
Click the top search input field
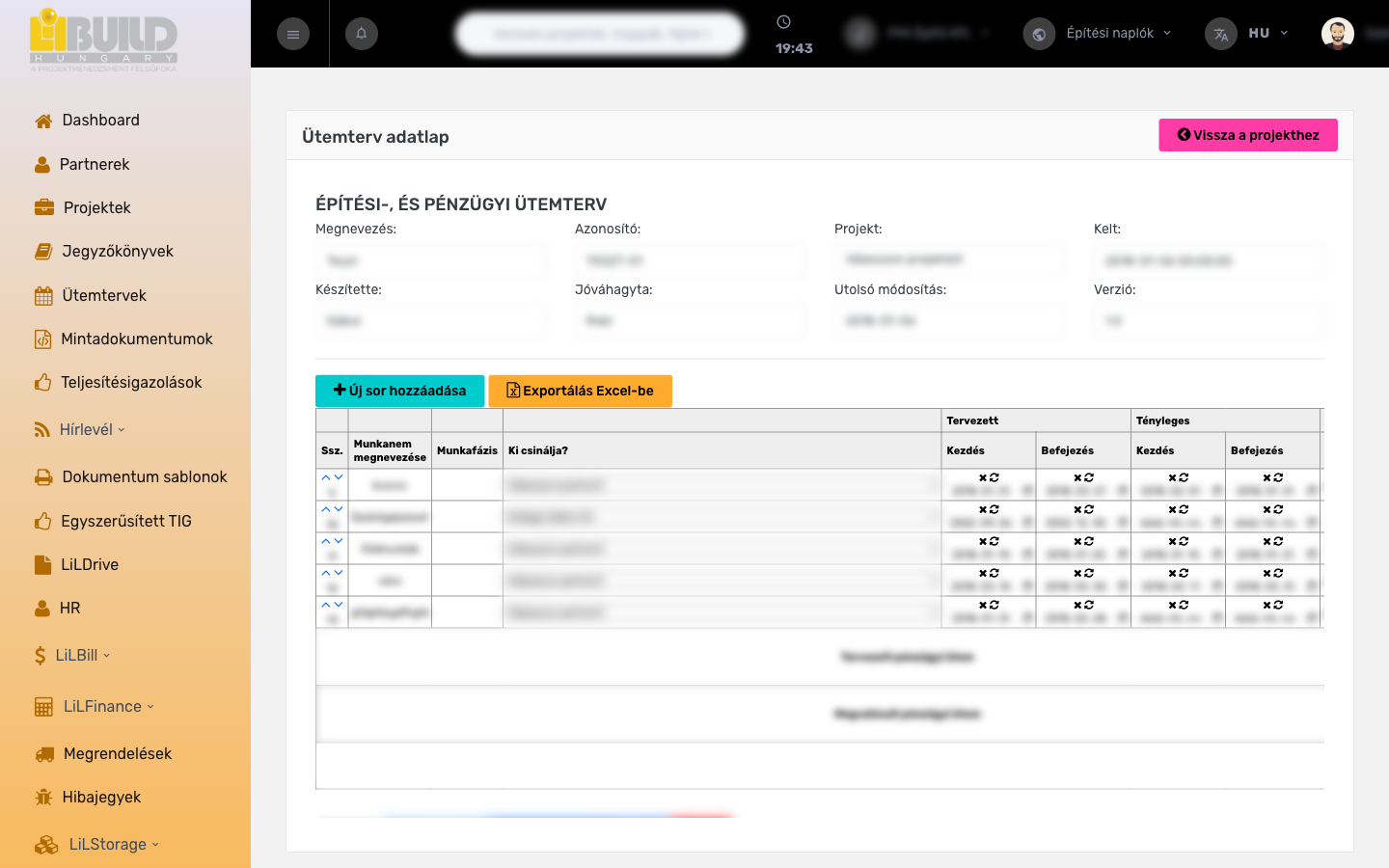tap(600, 34)
